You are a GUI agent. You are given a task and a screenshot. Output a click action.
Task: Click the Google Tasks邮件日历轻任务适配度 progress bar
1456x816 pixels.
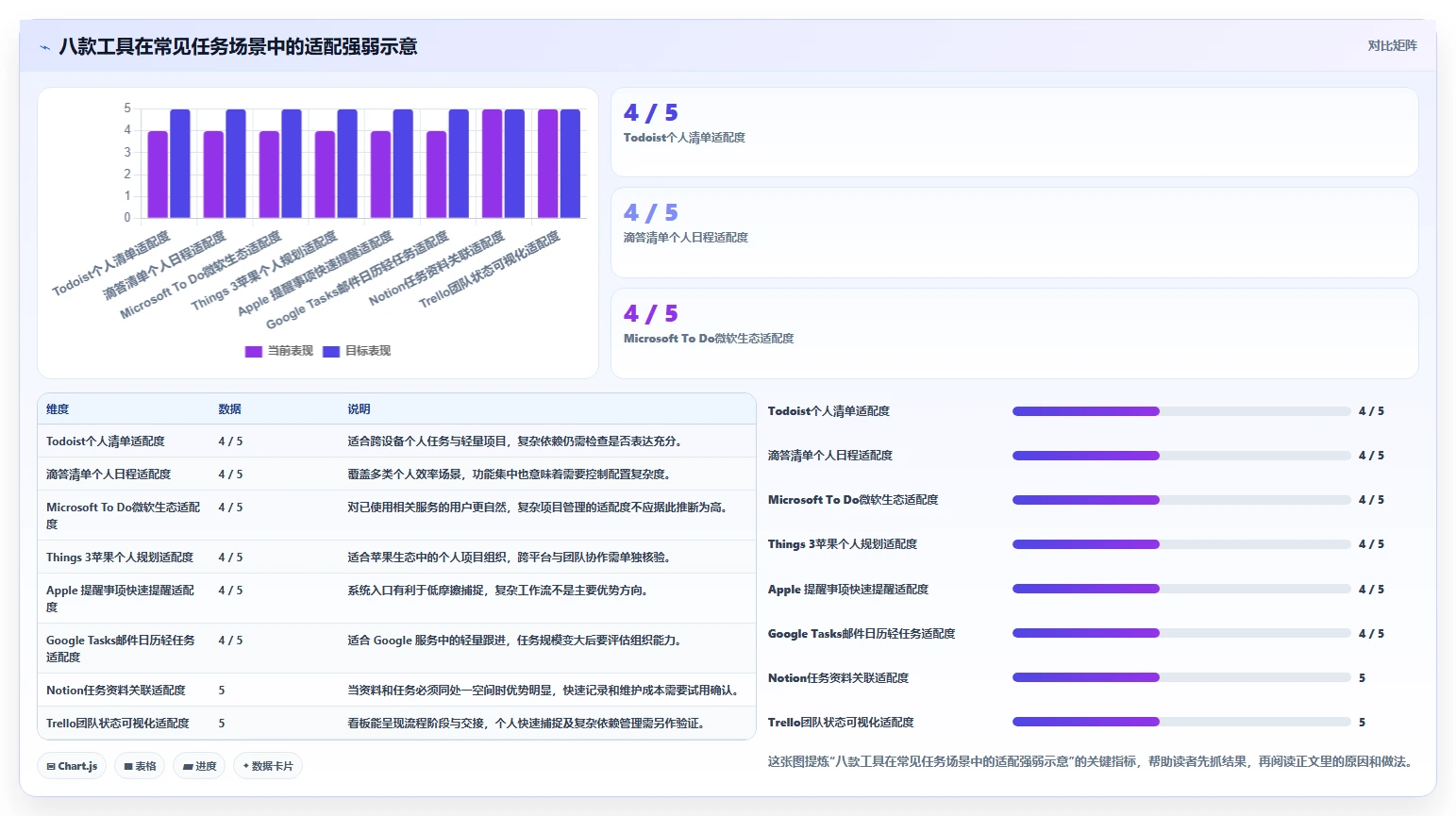(x=1181, y=634)
